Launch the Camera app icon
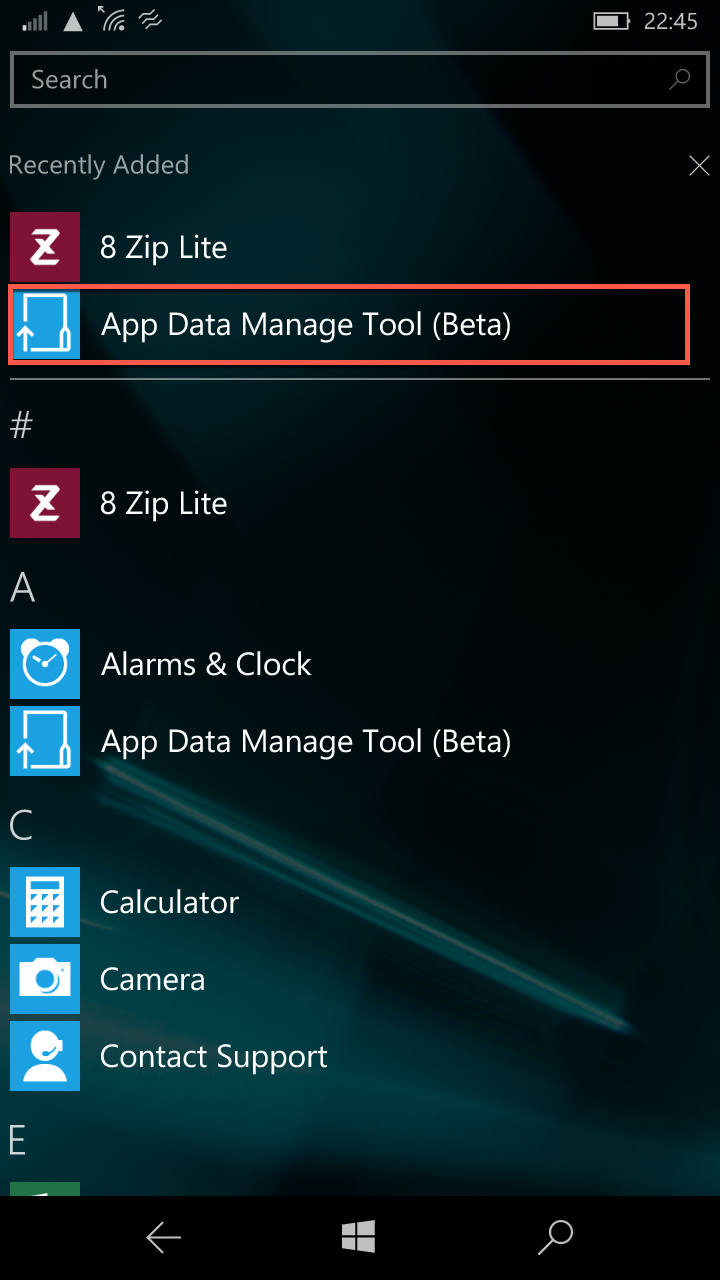Viewport: 720px width, 1280px height. [x=45, y=979]
